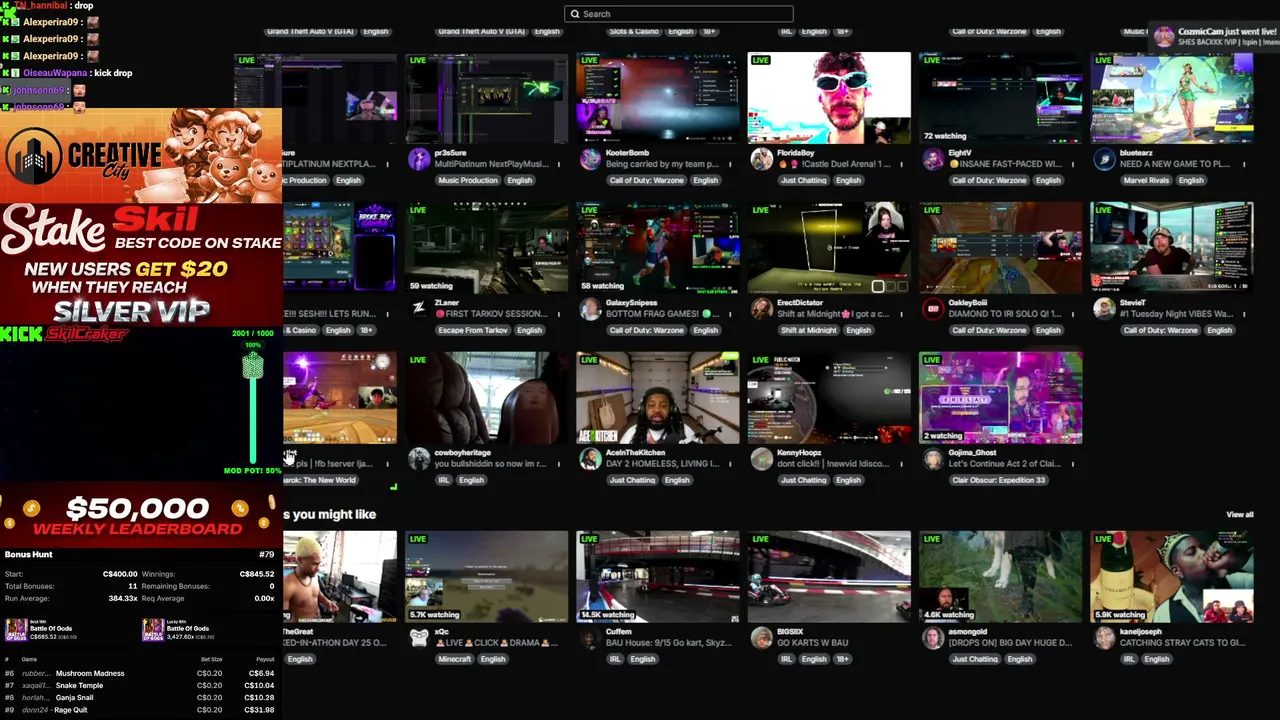Open StevieT's avatar

[x=1104, y=309]
